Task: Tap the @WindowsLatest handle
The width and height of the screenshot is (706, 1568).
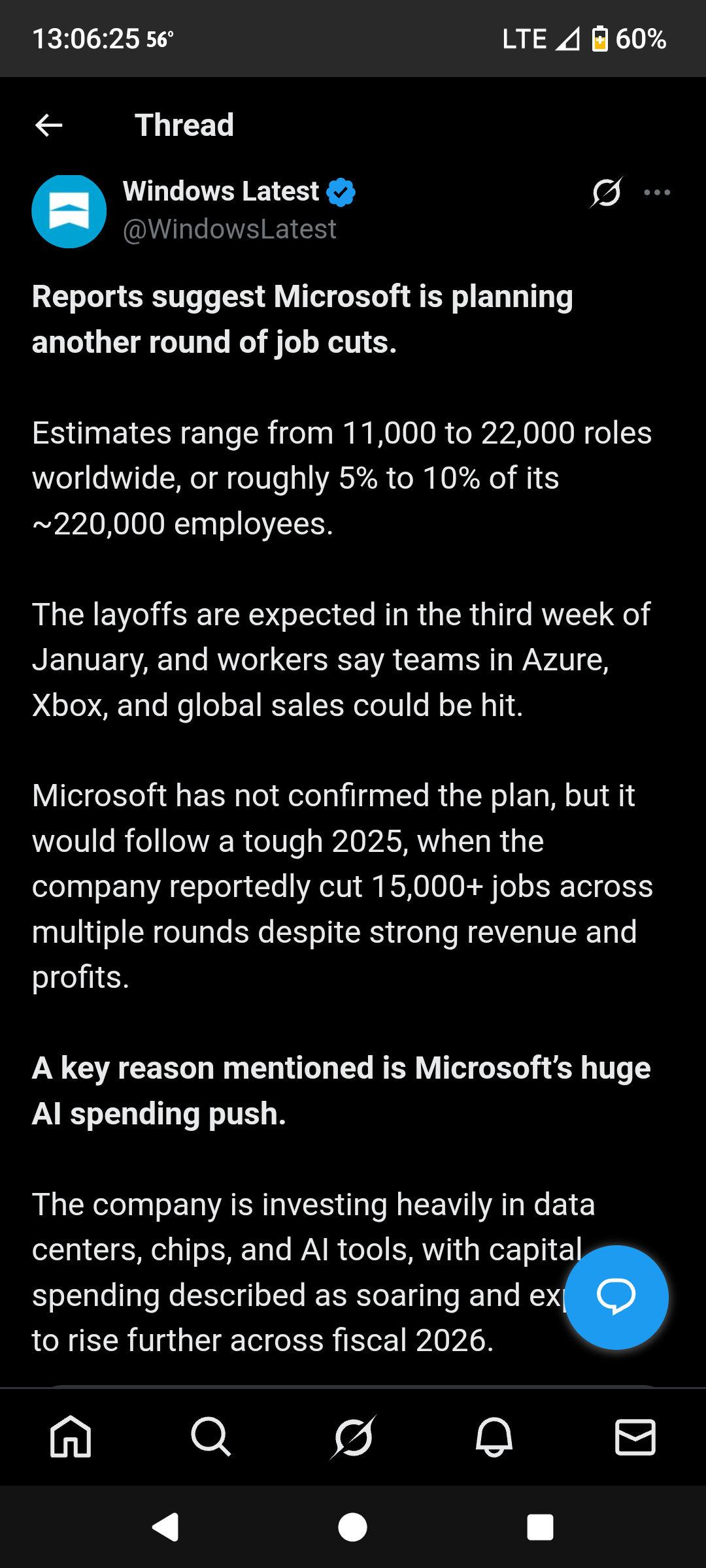Action: coord(229,229)
